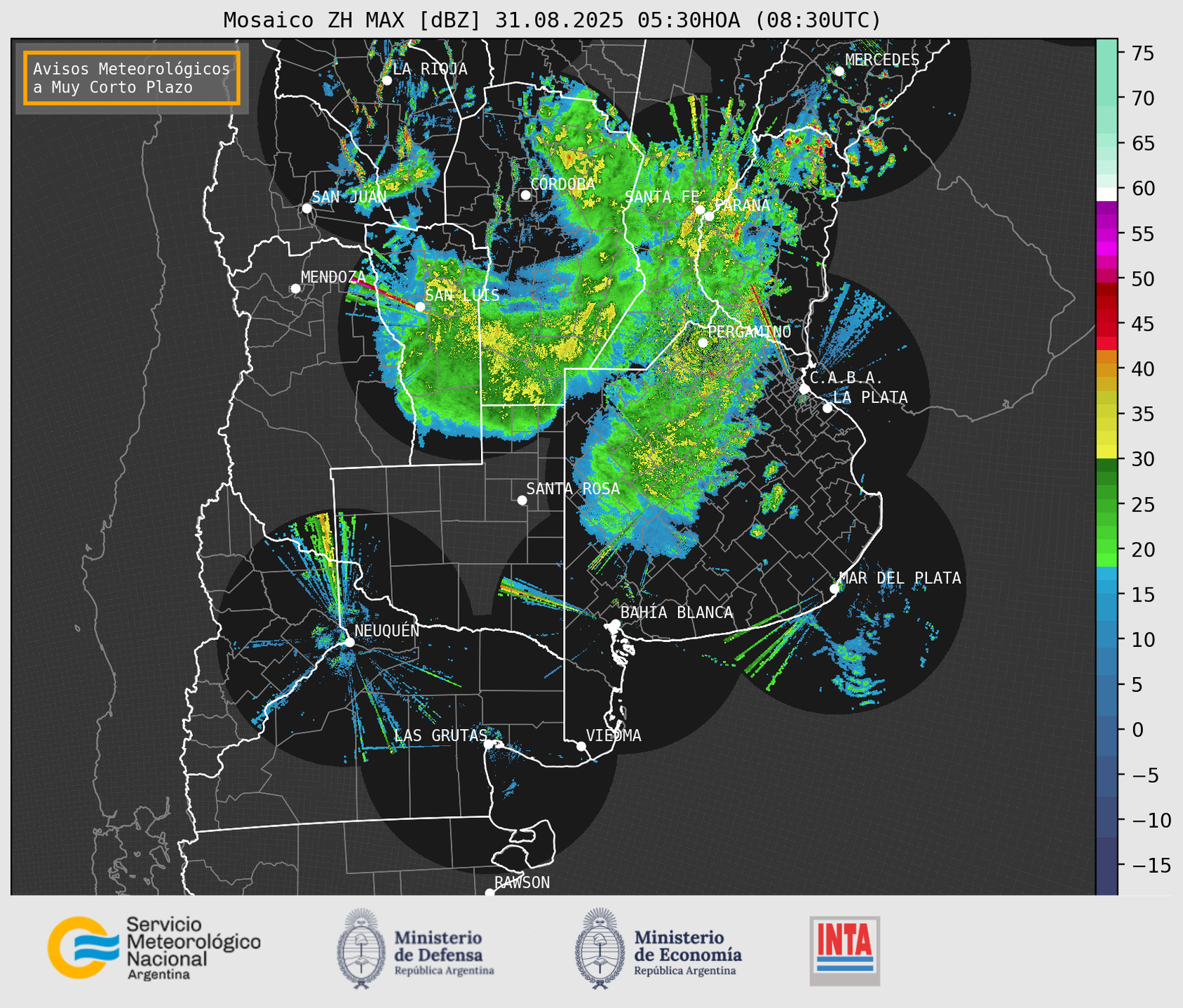This screenshot has width=1183, height=1008.
Task: Click the Ministerio de Economía emblem
Action: click(x=600, y=948)
